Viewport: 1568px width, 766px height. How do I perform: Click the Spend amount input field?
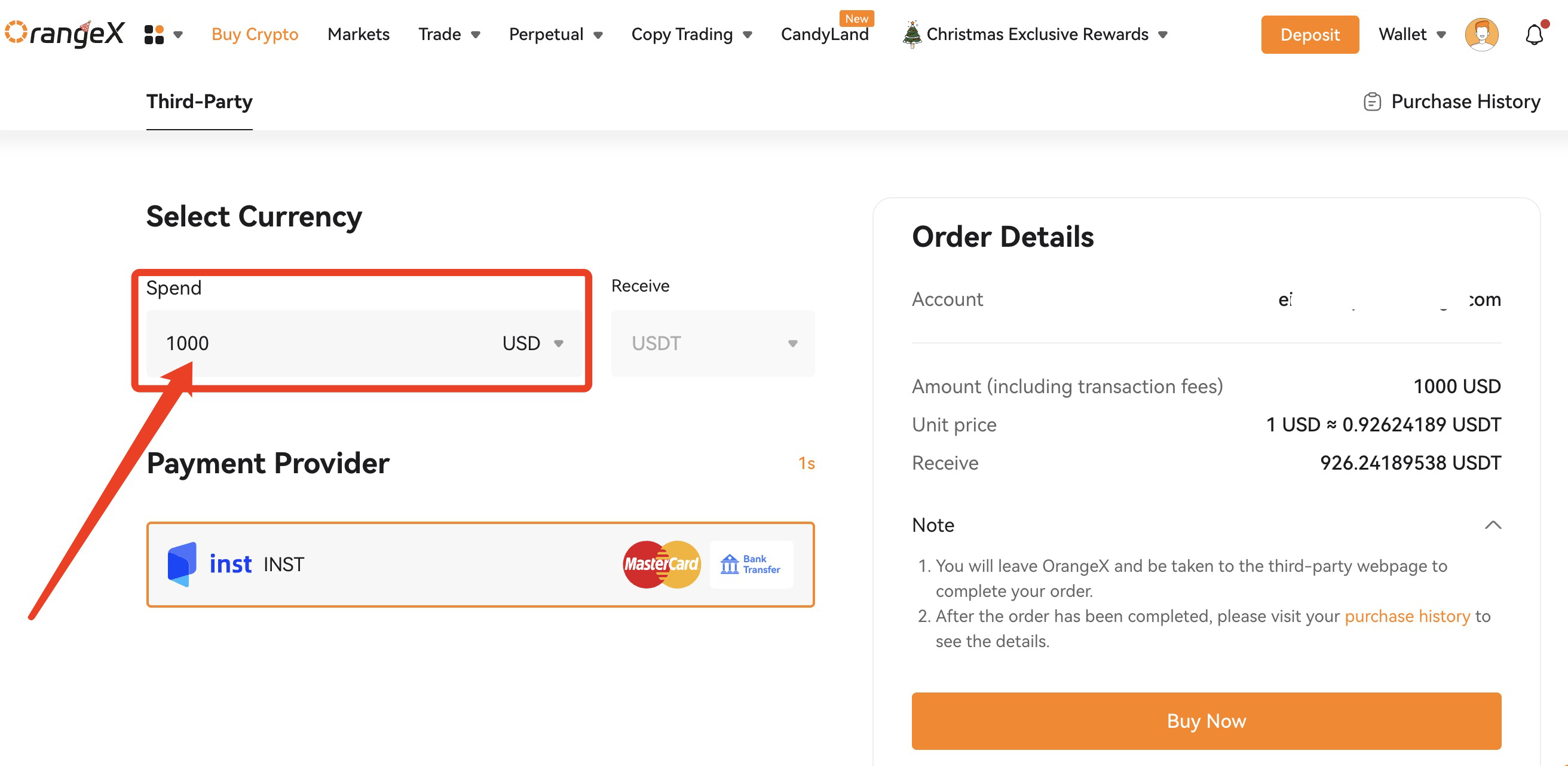click(x=317, y=343)
